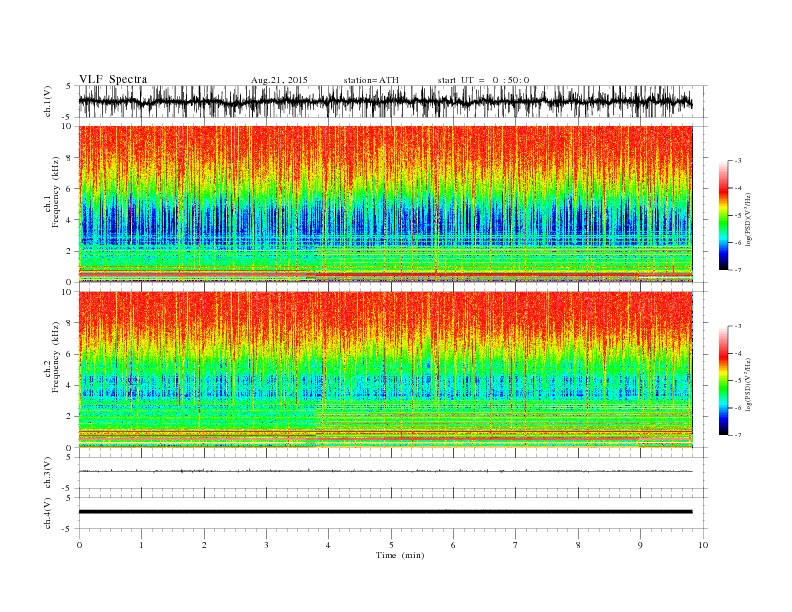Image resolution: width=792 pixels, height=612 pixels.
Task: Click the ch.3 voltage waveform trace
Action: coord(385,471)
